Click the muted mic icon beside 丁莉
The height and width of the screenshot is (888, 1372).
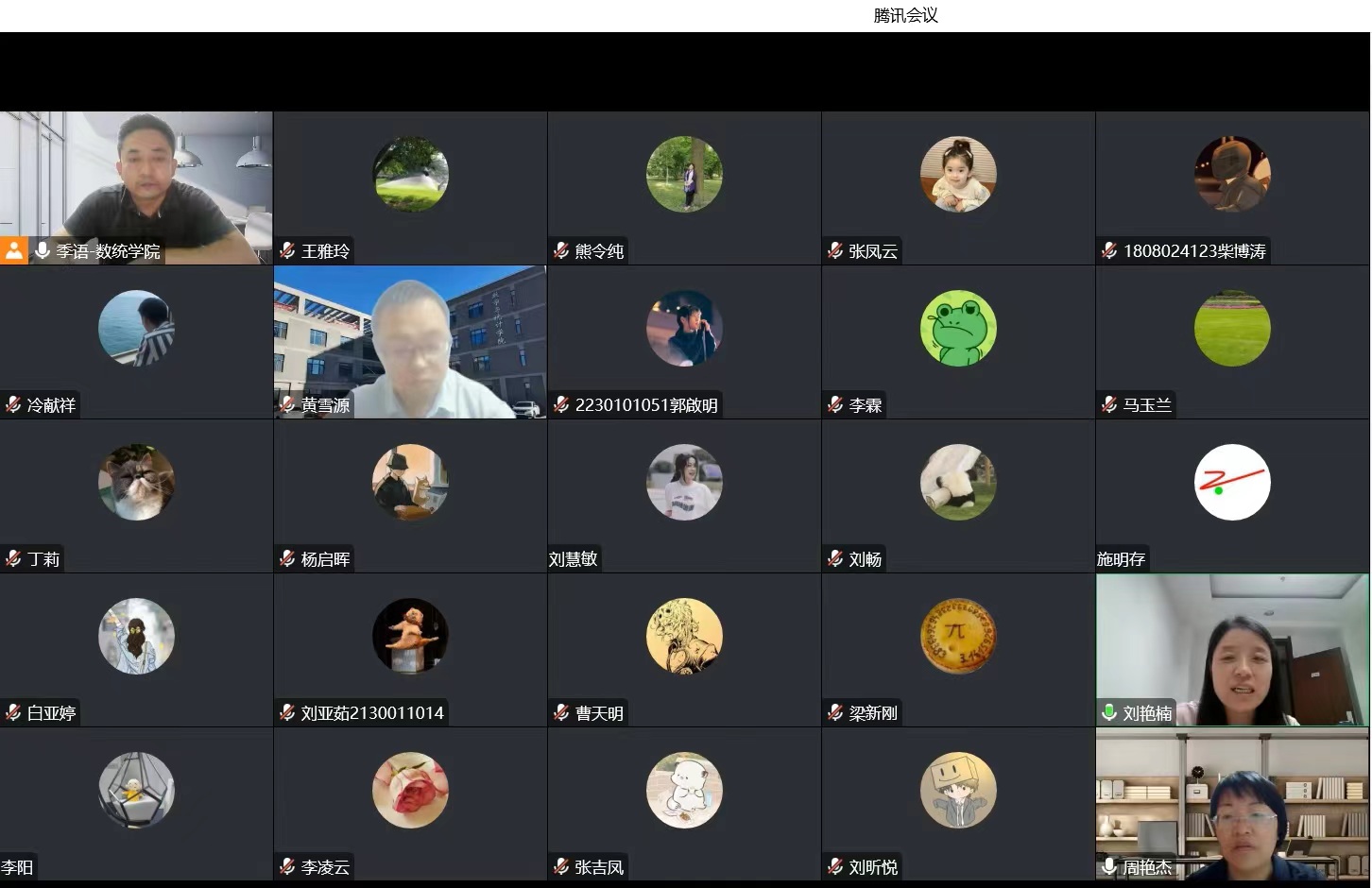coord(13,559)
